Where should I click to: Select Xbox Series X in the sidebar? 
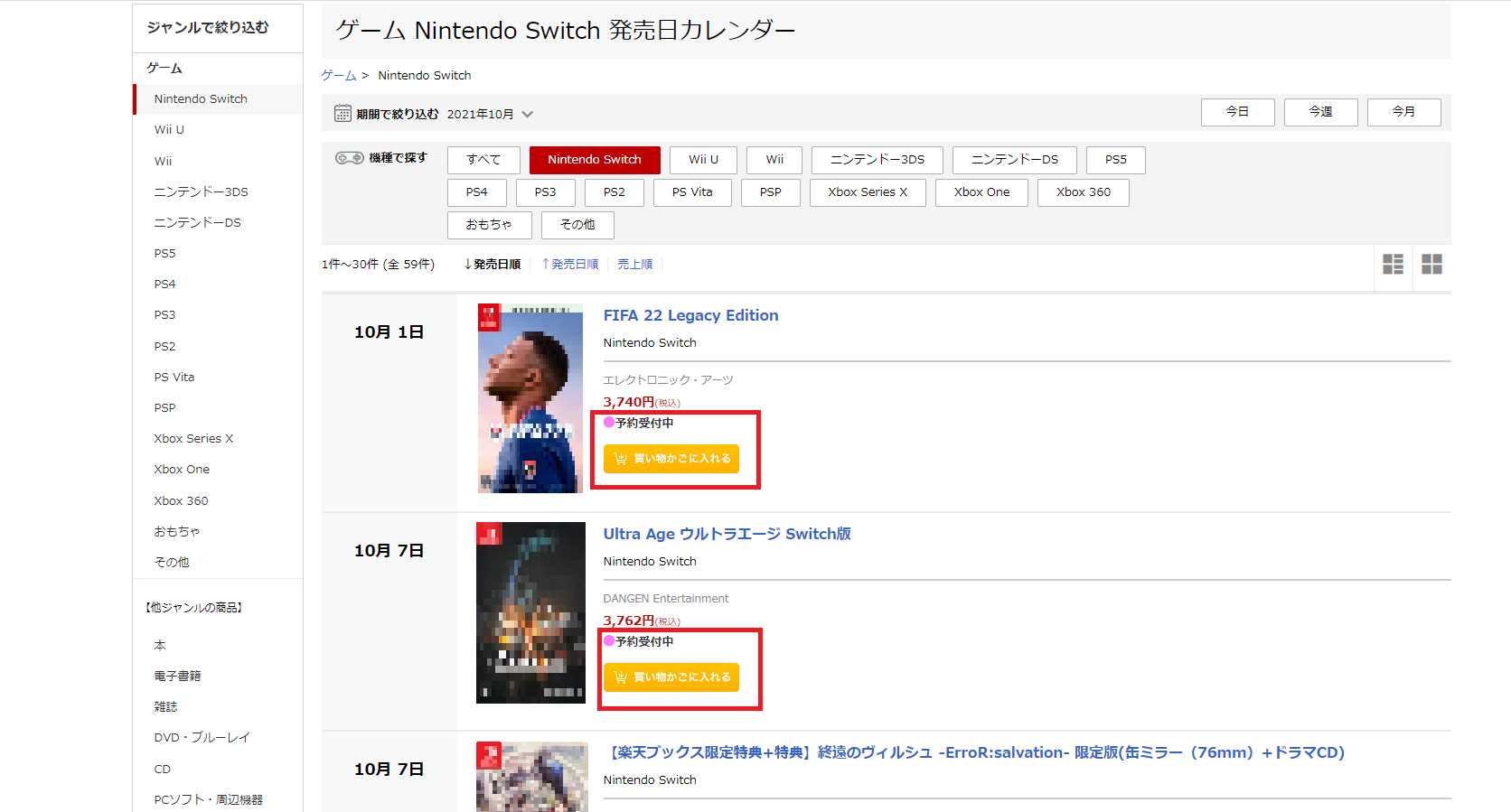click(x=193, y=439)
